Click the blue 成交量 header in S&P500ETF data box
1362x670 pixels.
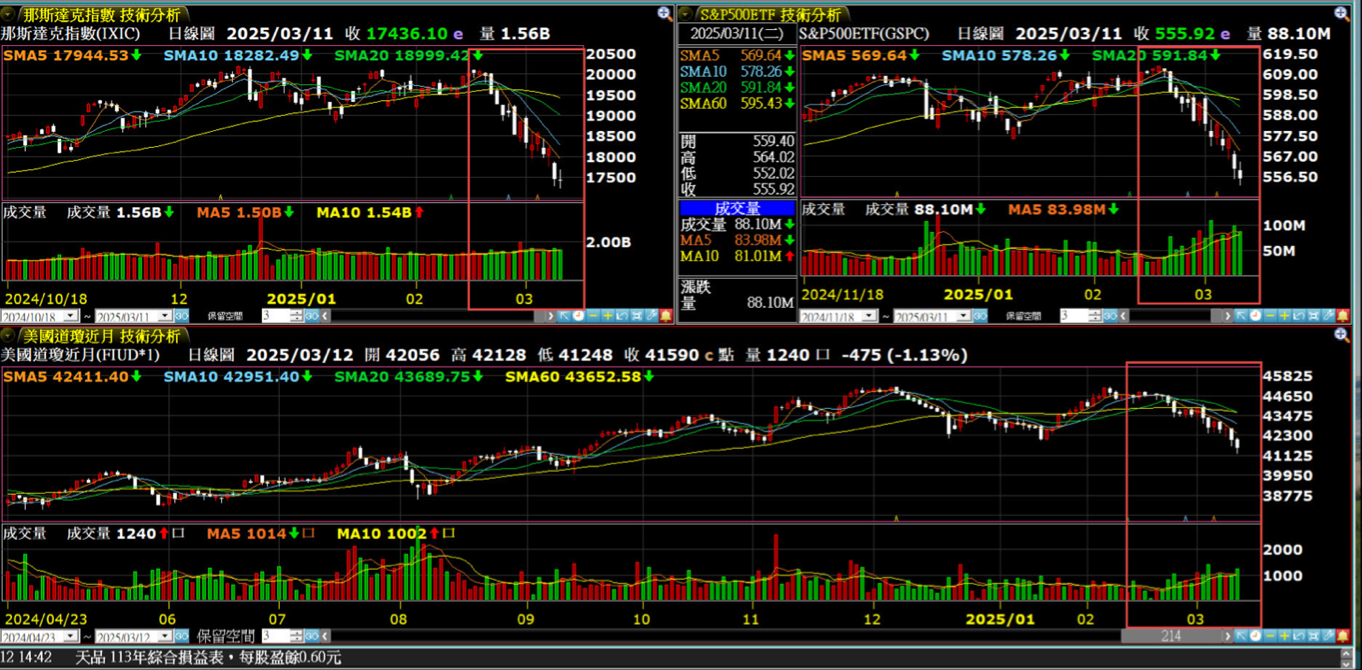point(737,208)
